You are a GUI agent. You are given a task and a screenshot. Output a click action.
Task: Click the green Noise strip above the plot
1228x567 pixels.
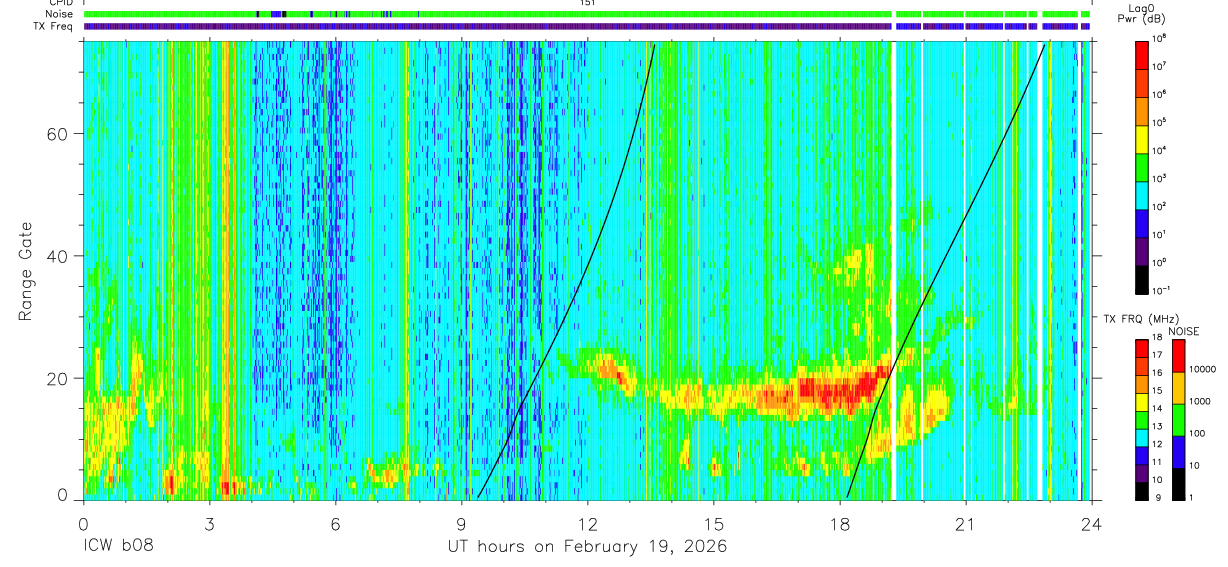[x=585, y=14]
